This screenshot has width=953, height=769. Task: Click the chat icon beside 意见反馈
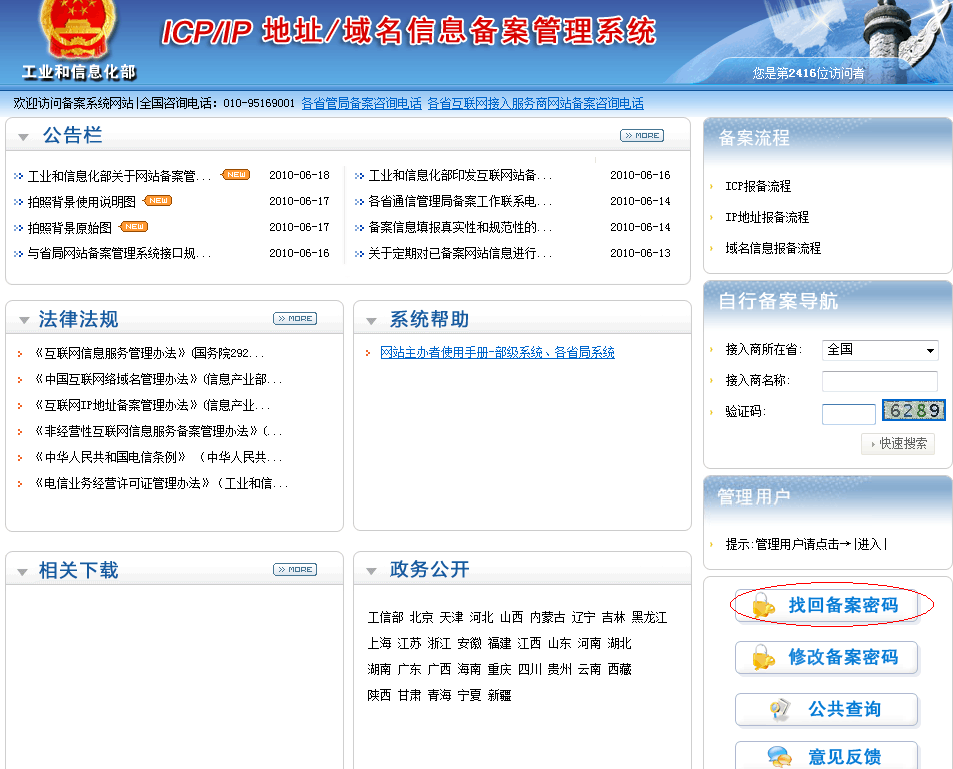click(x=780, y=757)
